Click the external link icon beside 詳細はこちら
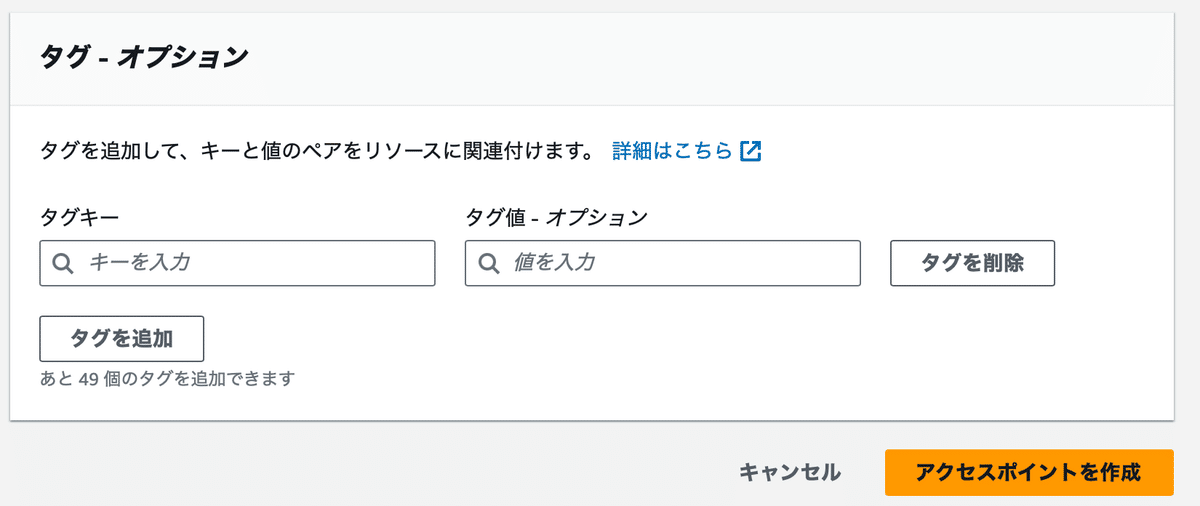 click(x=751, y=152)
